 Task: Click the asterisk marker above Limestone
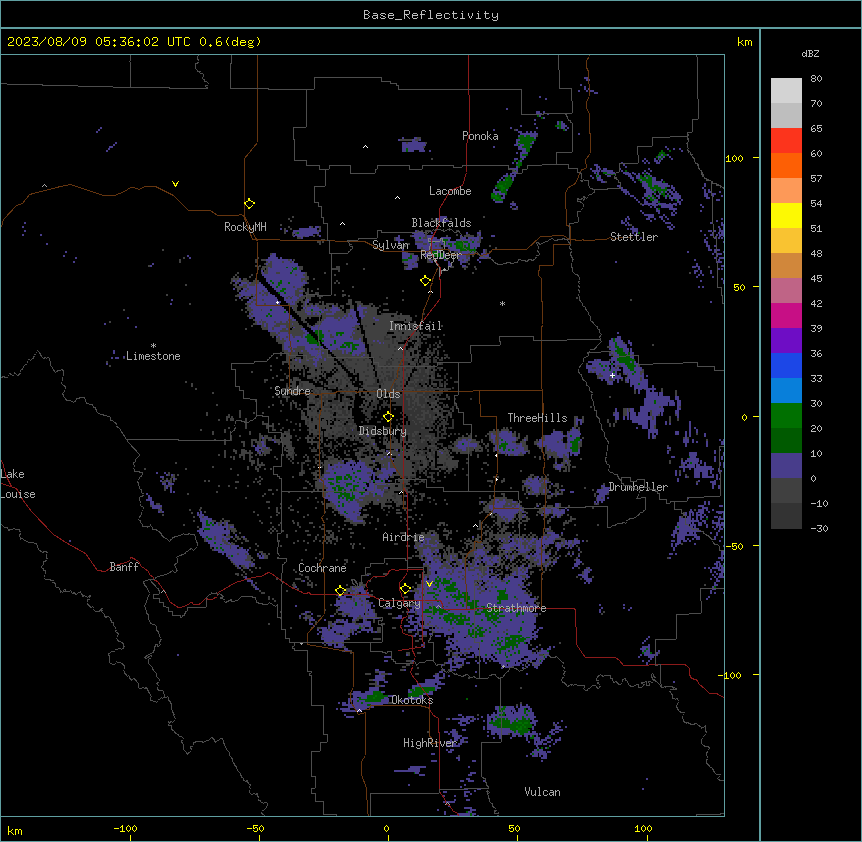pos(153,346)
